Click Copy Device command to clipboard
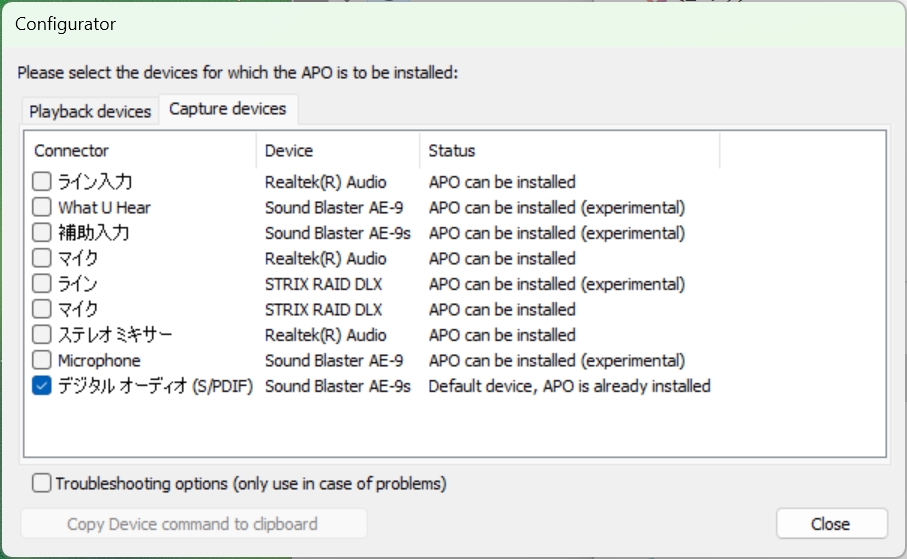This screenshot has height=559, width=907. click(193, 524)
